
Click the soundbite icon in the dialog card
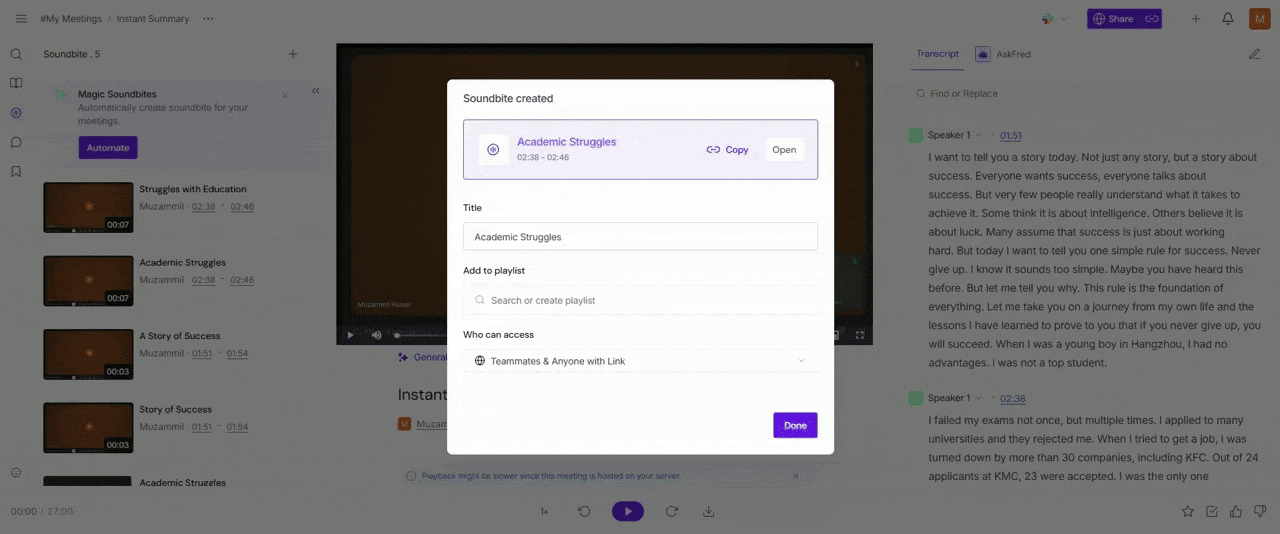click(493, 150)
